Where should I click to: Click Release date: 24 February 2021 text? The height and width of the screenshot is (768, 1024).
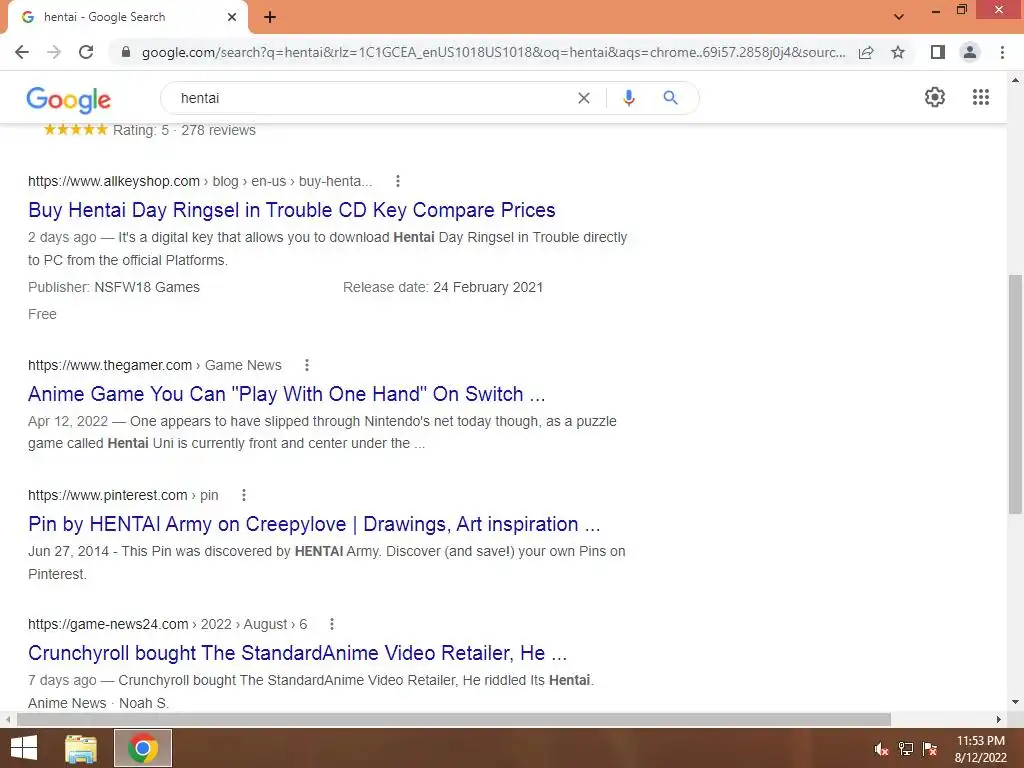click(443, 287)
